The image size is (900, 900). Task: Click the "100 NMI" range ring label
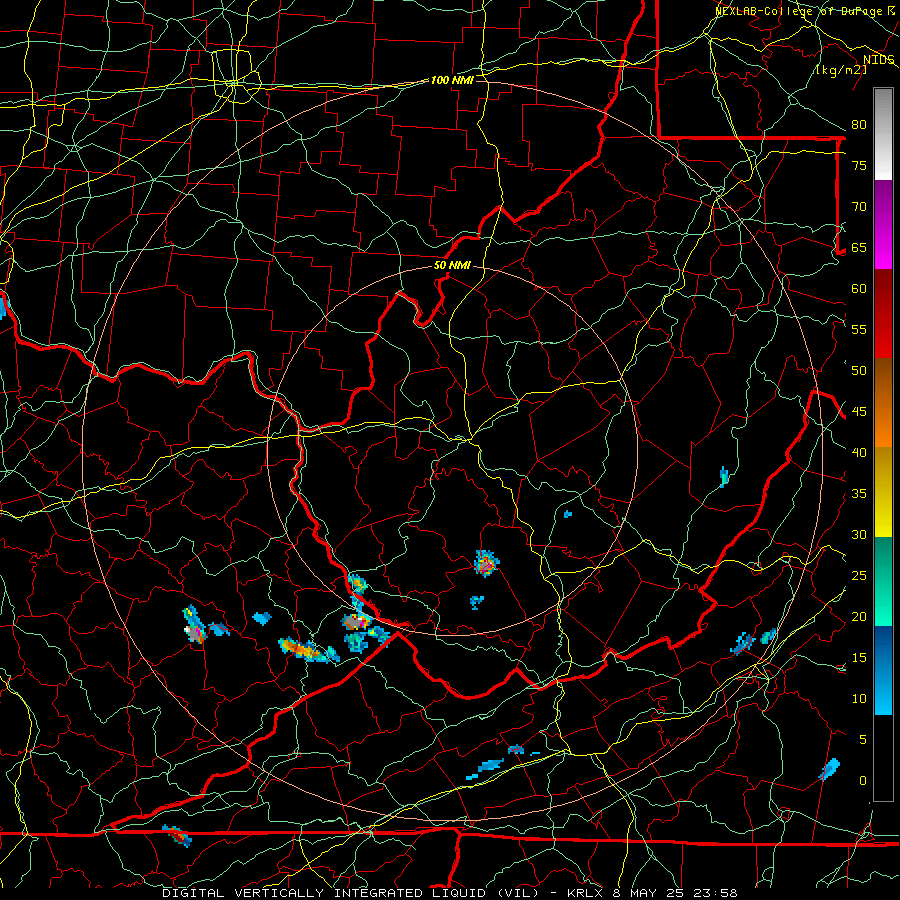pyautogui.click(x=452, y=80)
